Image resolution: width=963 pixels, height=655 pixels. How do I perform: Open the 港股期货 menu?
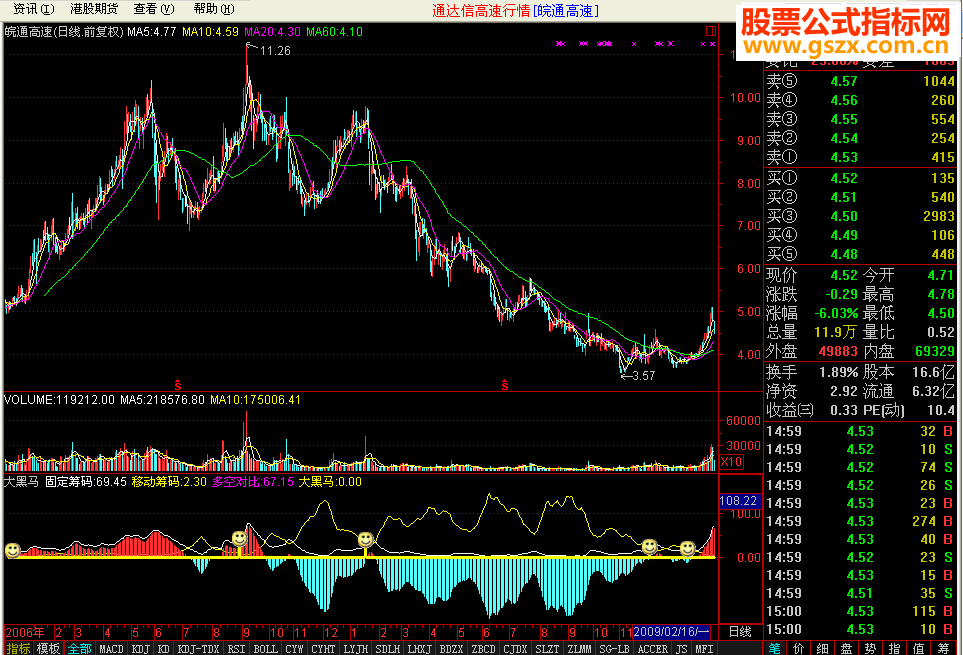[94, 9]
